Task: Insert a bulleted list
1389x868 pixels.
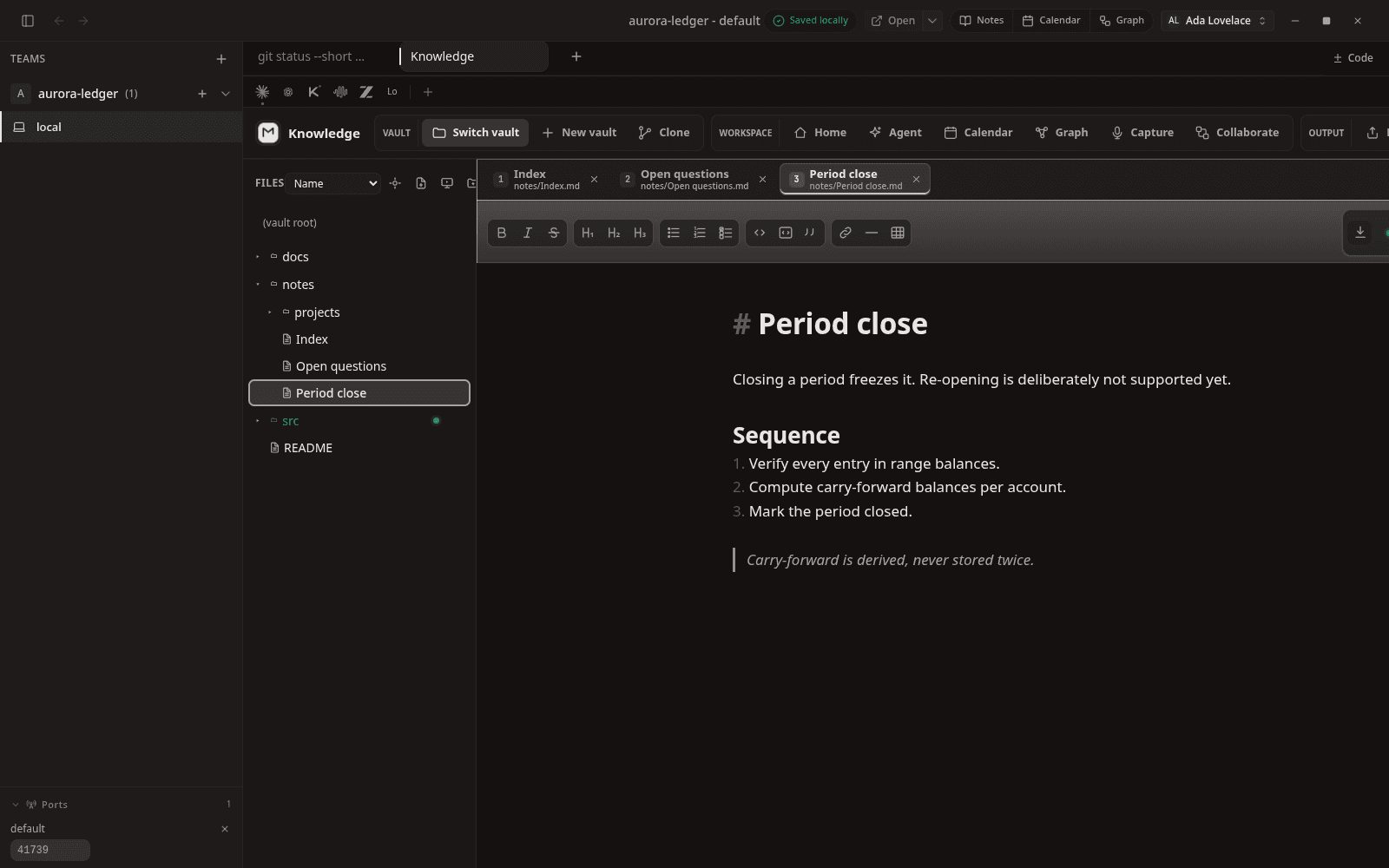Action: [674, 233]
